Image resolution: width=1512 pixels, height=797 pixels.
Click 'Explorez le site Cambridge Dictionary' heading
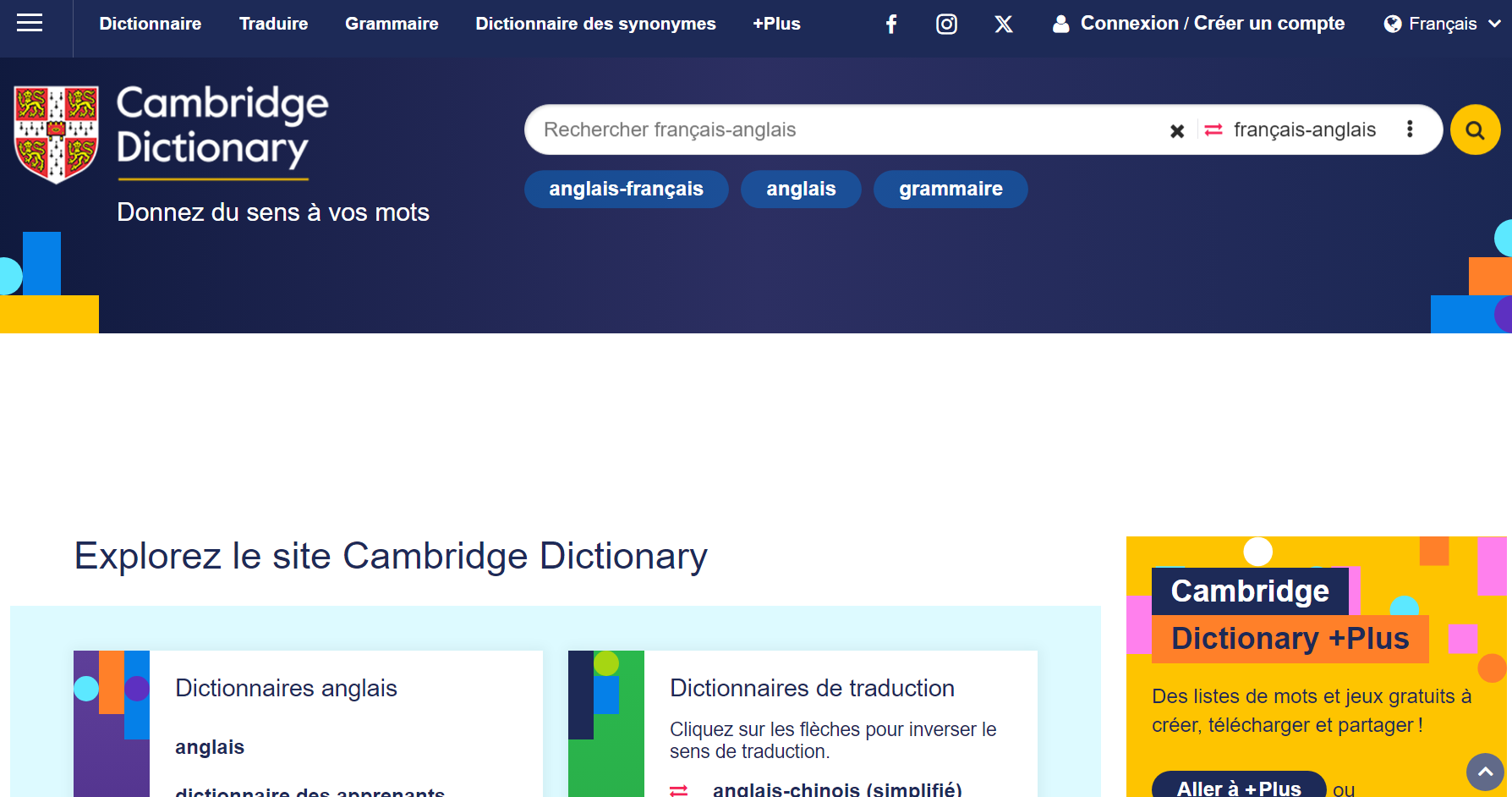[x=391, y=556]
